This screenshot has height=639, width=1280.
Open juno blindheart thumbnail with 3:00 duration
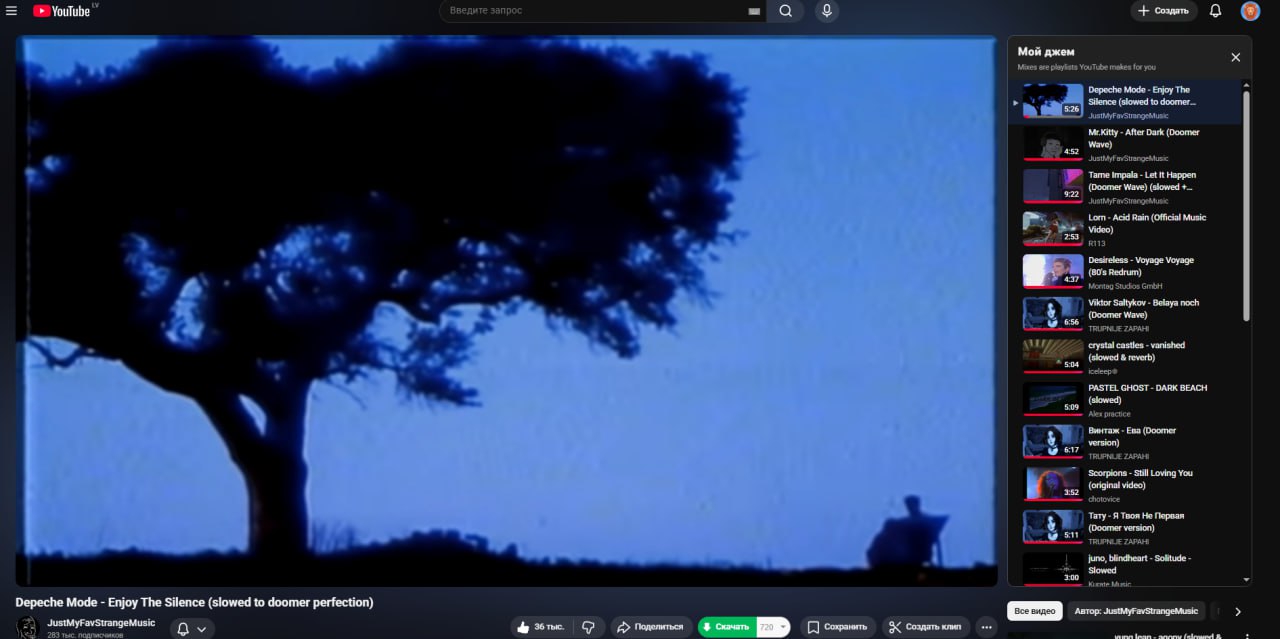(x=1052, y=569)
